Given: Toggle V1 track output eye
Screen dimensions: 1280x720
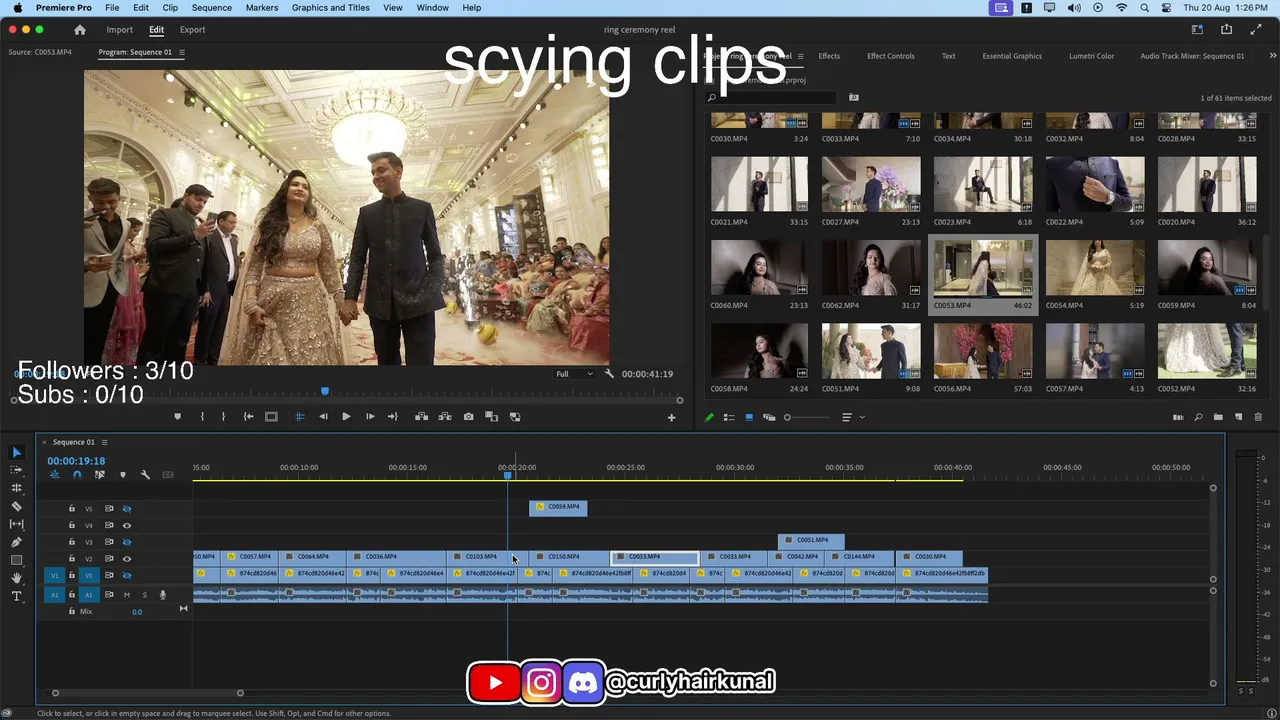Looking at the screenshot, I should click(127, 576).
